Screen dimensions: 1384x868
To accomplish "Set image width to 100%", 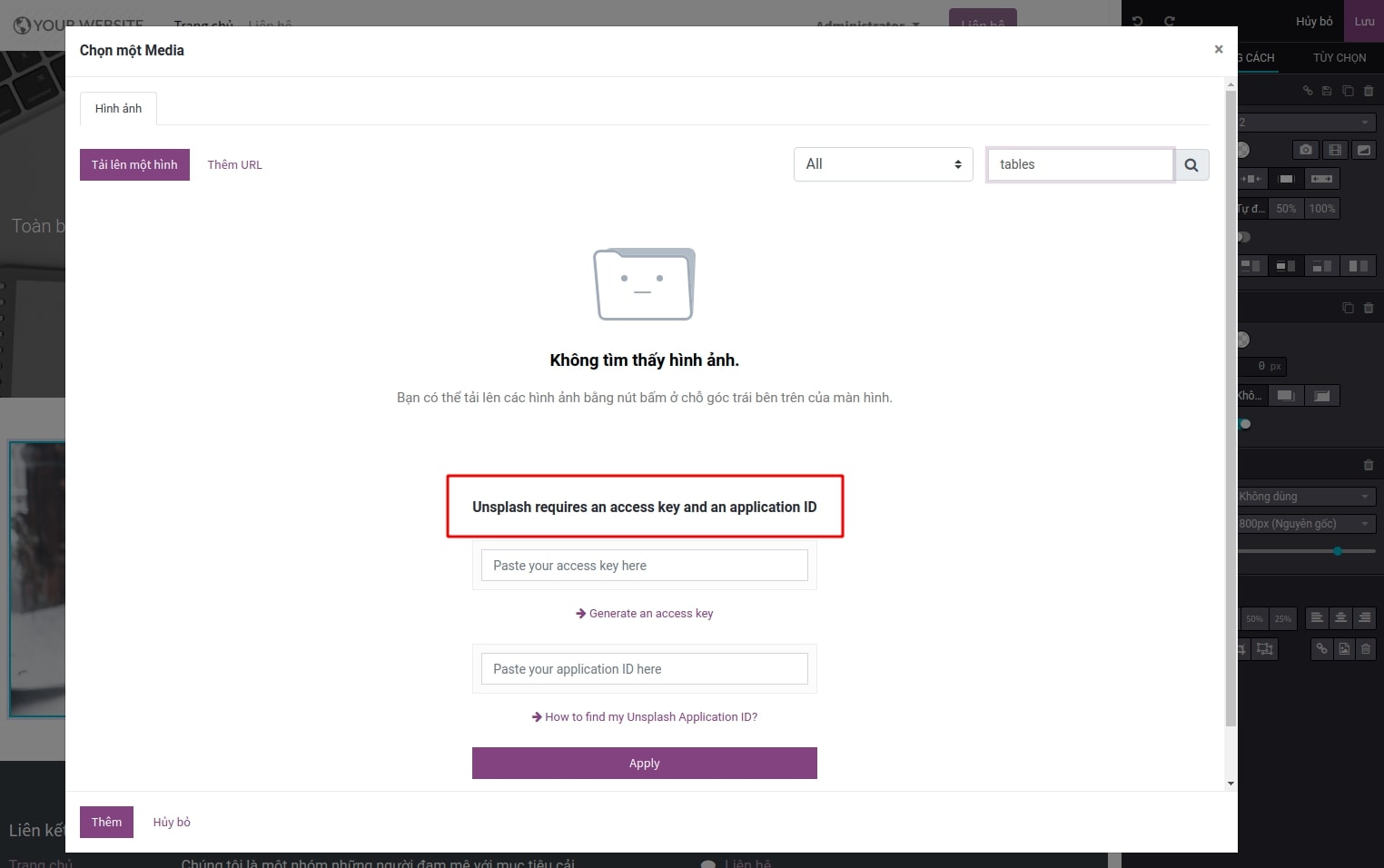I will (1321, 208).
